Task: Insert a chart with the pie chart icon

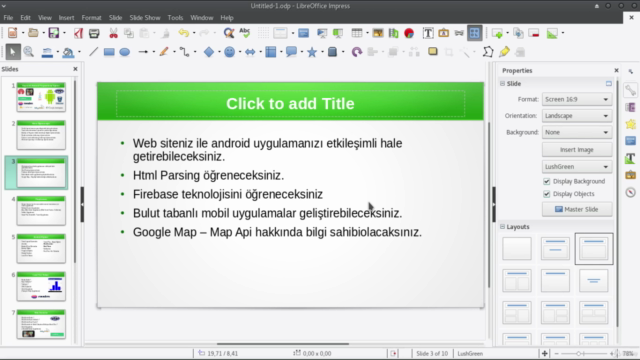Action: (409, 33)
